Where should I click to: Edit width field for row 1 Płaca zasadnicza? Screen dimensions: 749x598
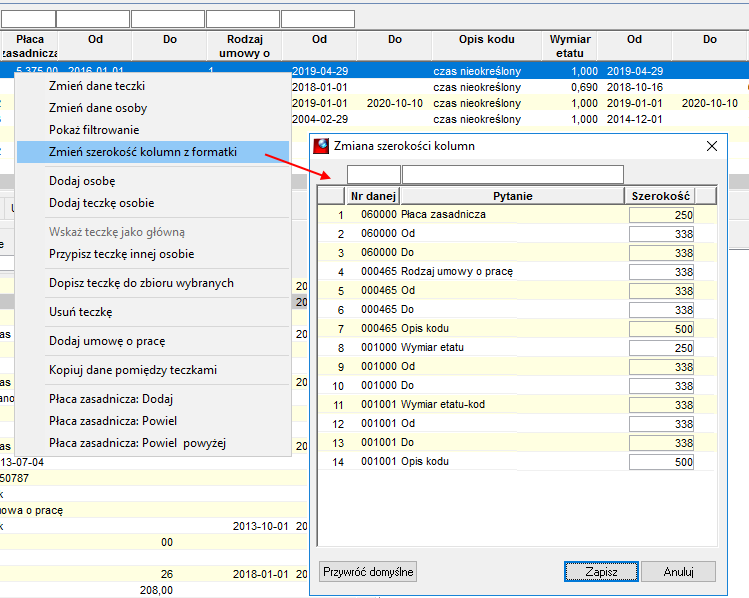tap(661, 215)
